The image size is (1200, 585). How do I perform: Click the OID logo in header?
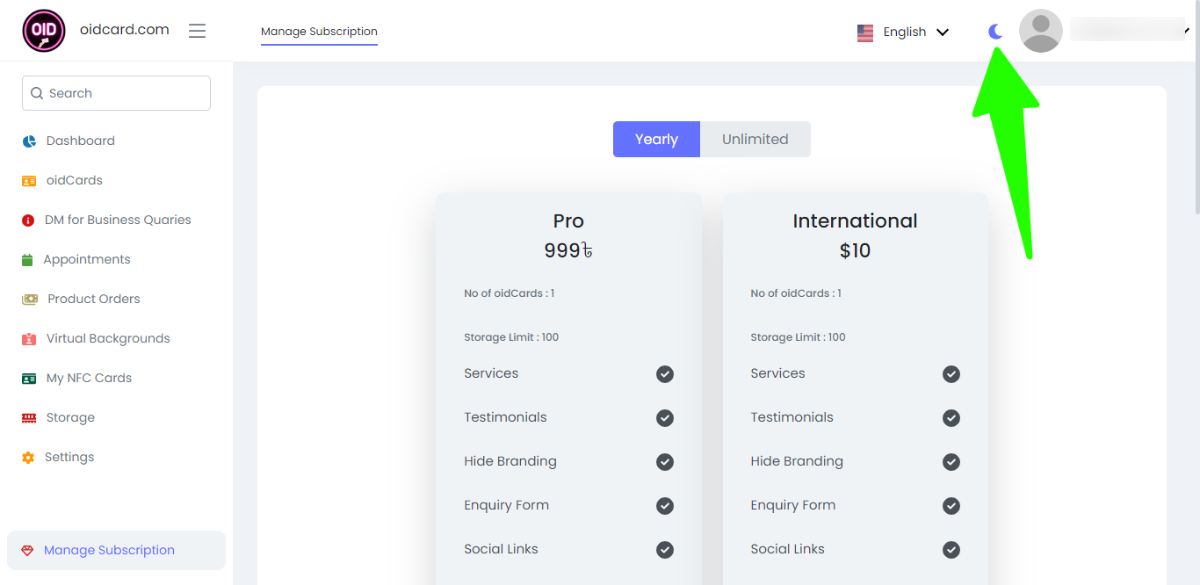[43, 31]
